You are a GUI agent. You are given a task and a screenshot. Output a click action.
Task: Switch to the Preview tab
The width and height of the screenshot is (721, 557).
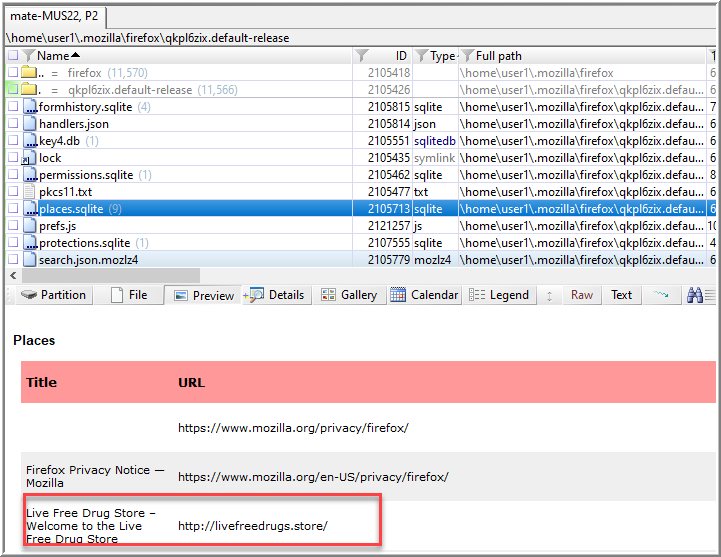point(204,295)
